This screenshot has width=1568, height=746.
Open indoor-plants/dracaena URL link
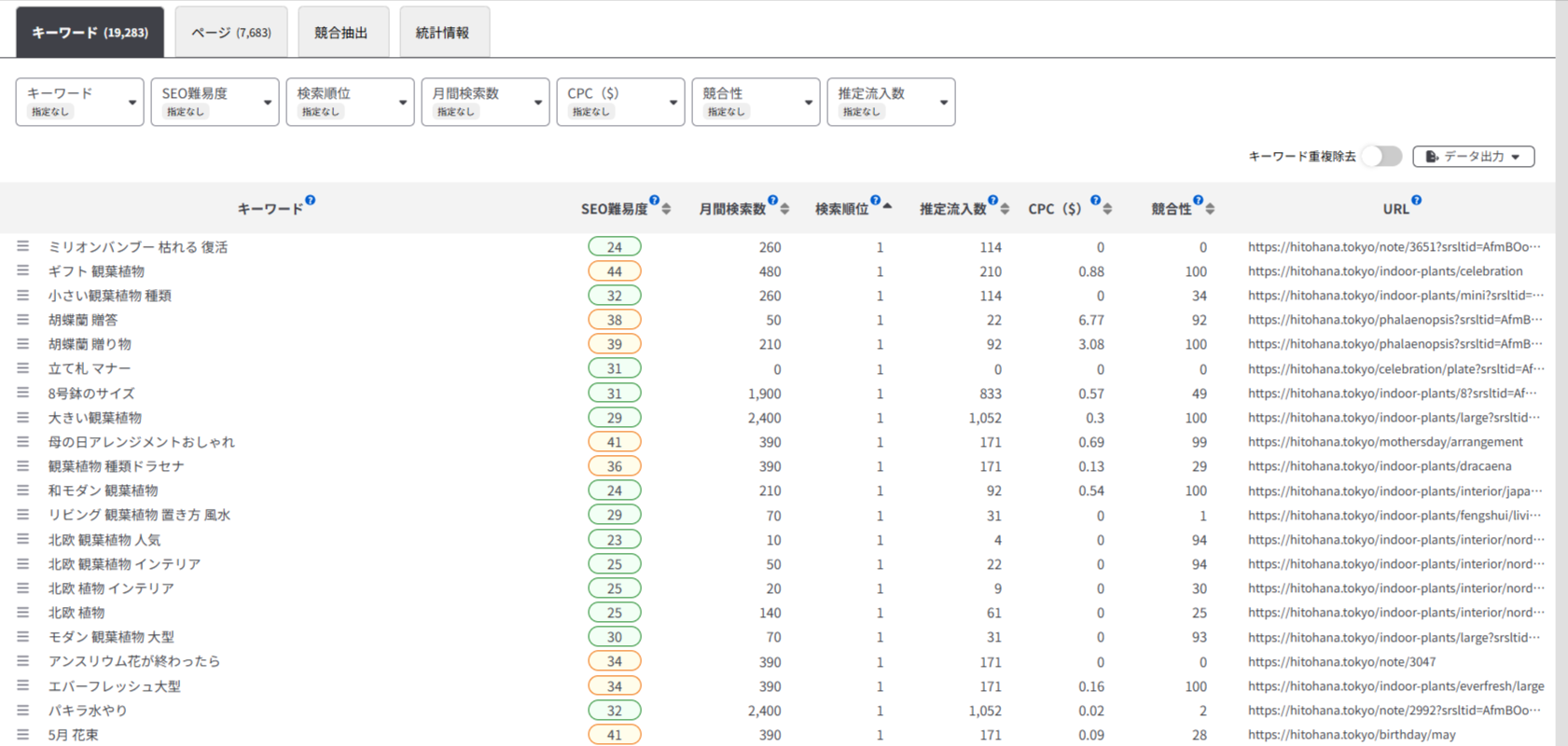[x=1380, y=466]
